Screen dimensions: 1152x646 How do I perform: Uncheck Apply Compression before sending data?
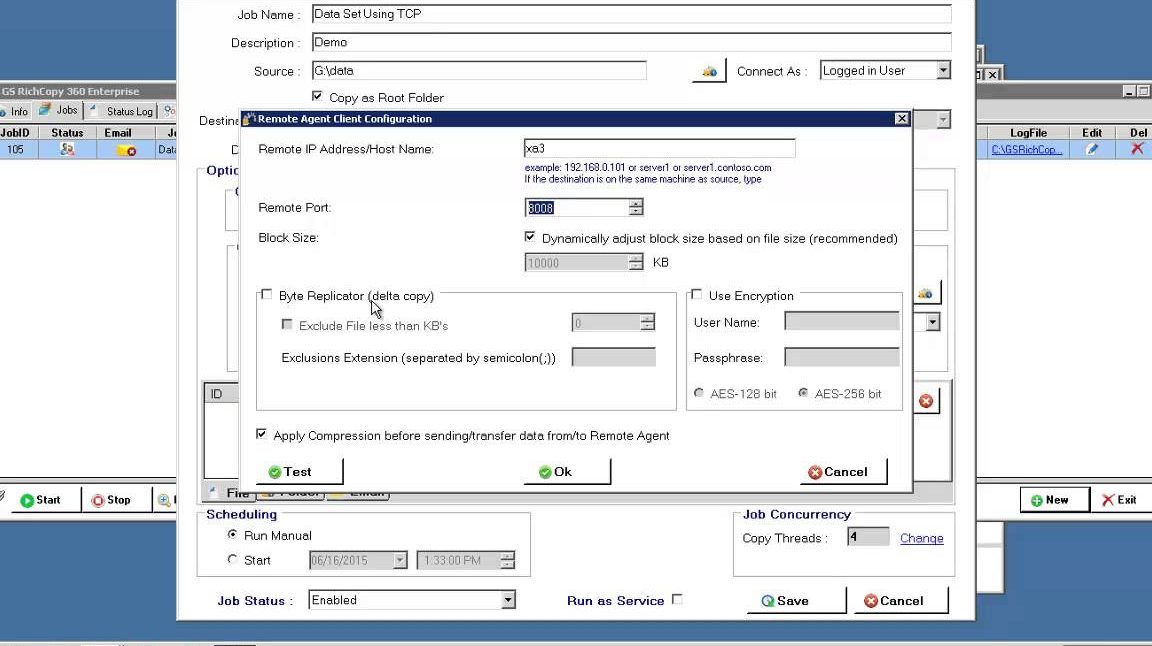(262, 435)
